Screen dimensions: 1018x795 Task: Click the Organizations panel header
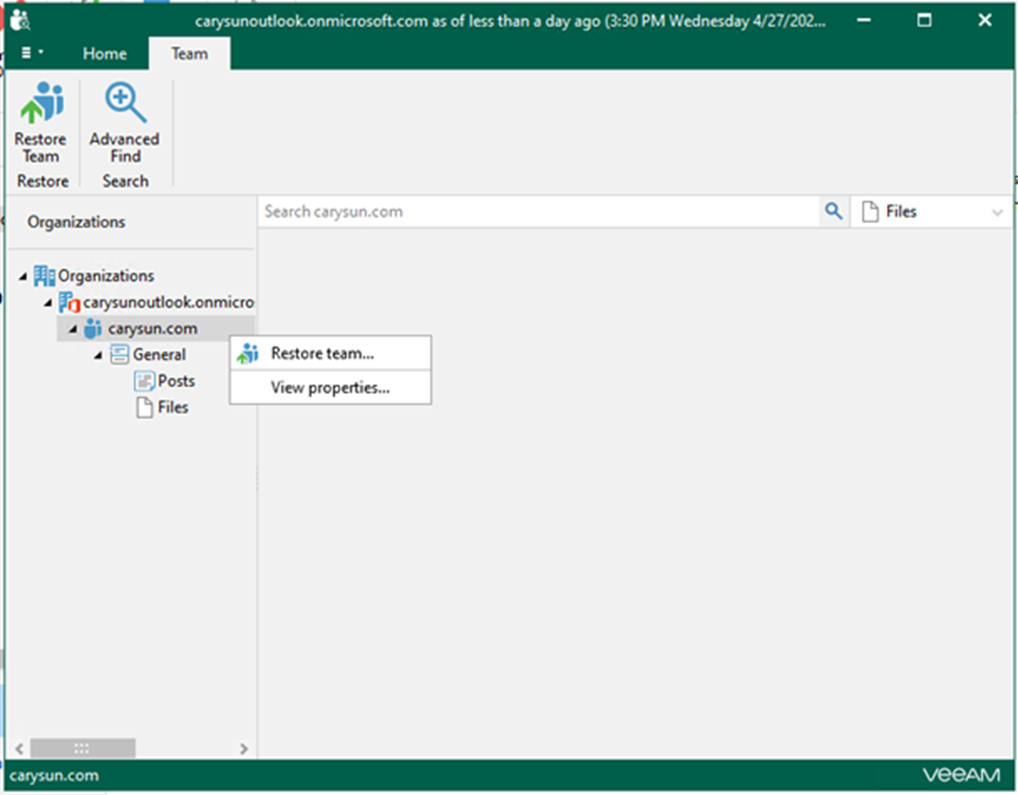[76, 222]
